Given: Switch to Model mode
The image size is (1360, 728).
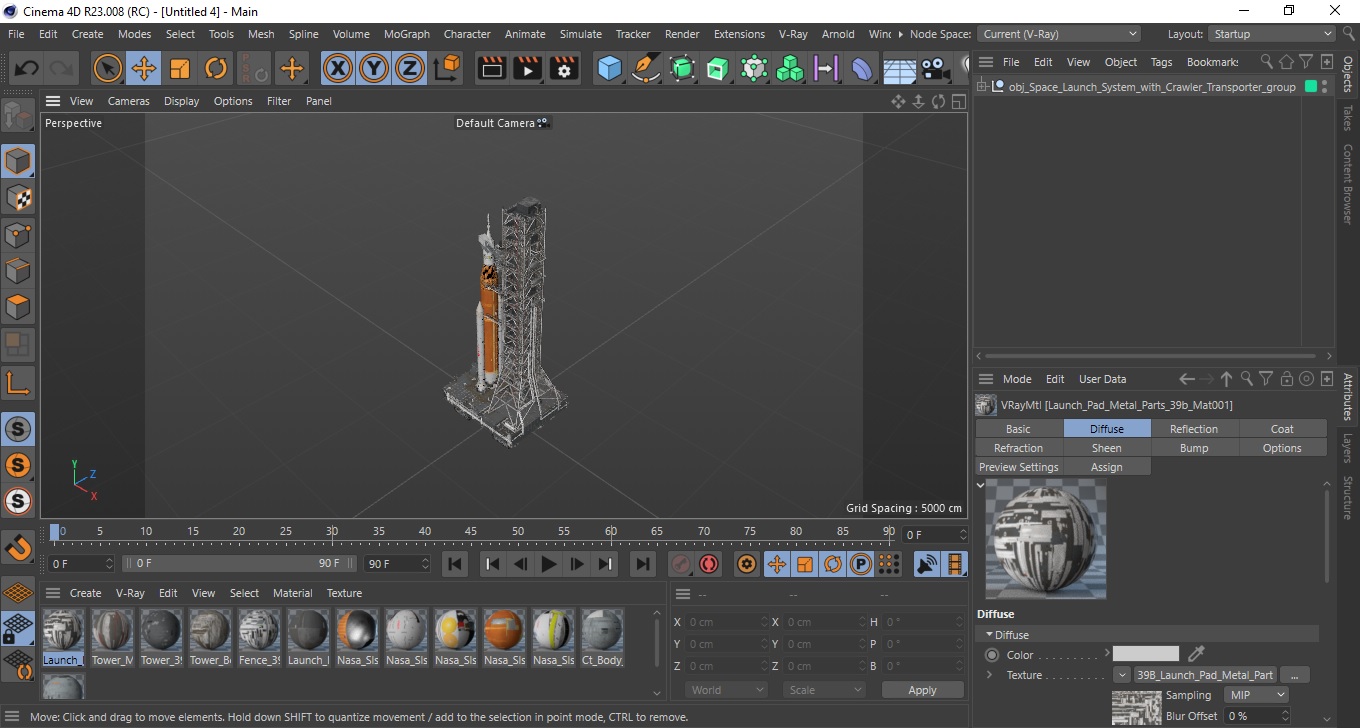Looking at the screenshot, I should 18,161.
